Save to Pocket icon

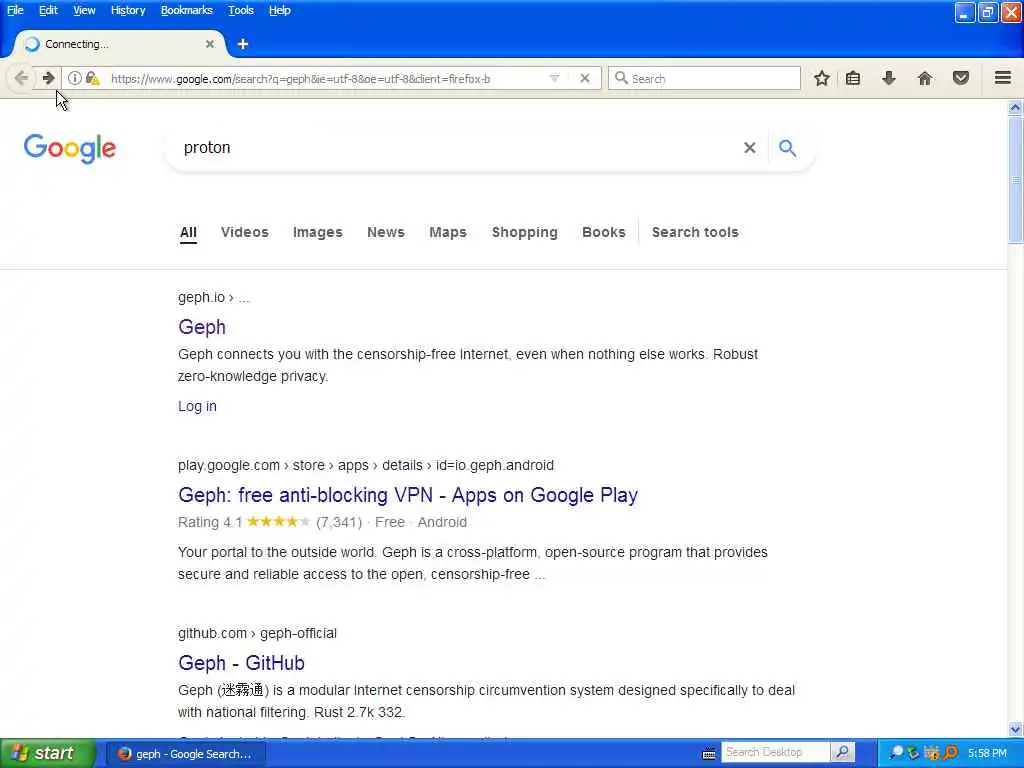point(960,78)
